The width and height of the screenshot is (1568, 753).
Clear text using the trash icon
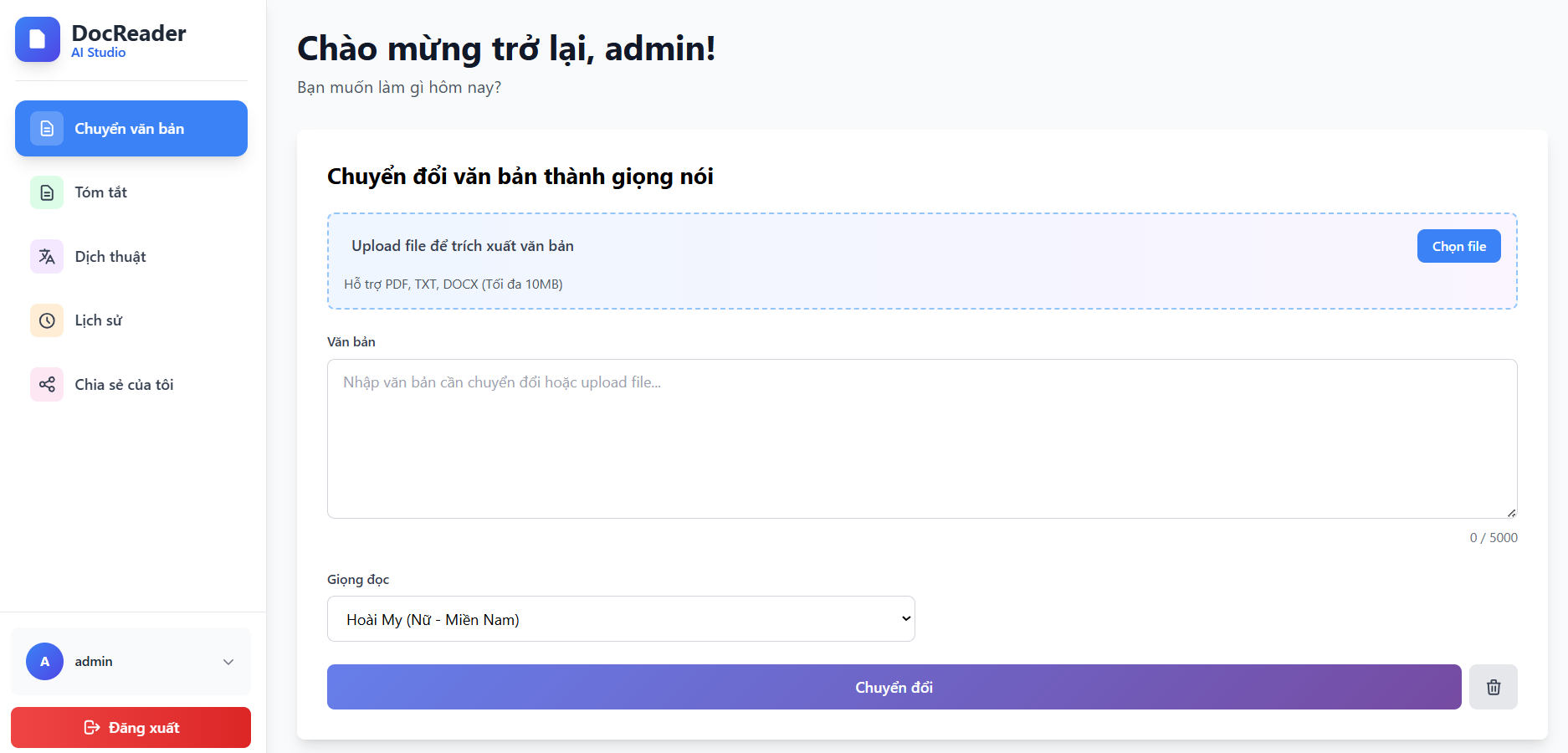pyautogui.click(x=1494, y=687)
